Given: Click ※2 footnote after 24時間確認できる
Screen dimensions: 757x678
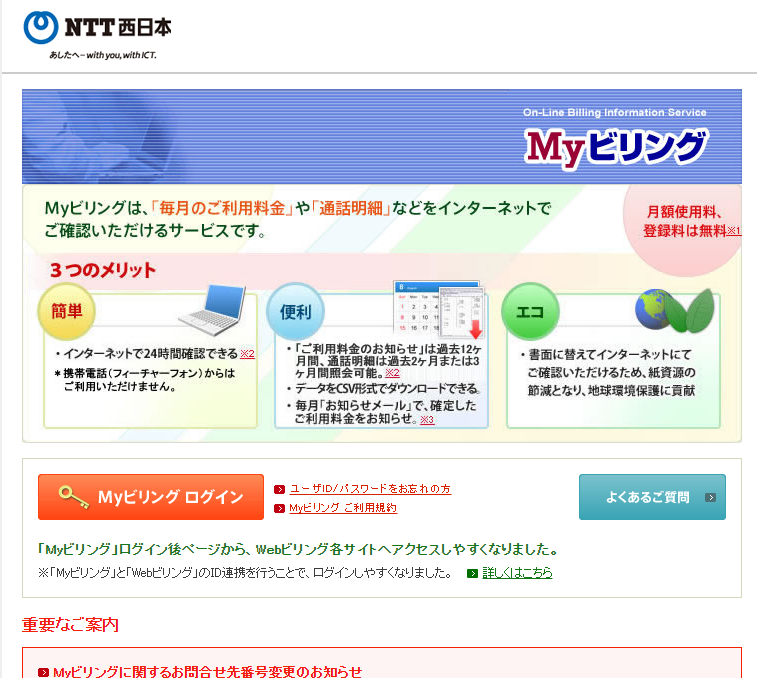Looking at the screenshot, I should pos(247,353).
